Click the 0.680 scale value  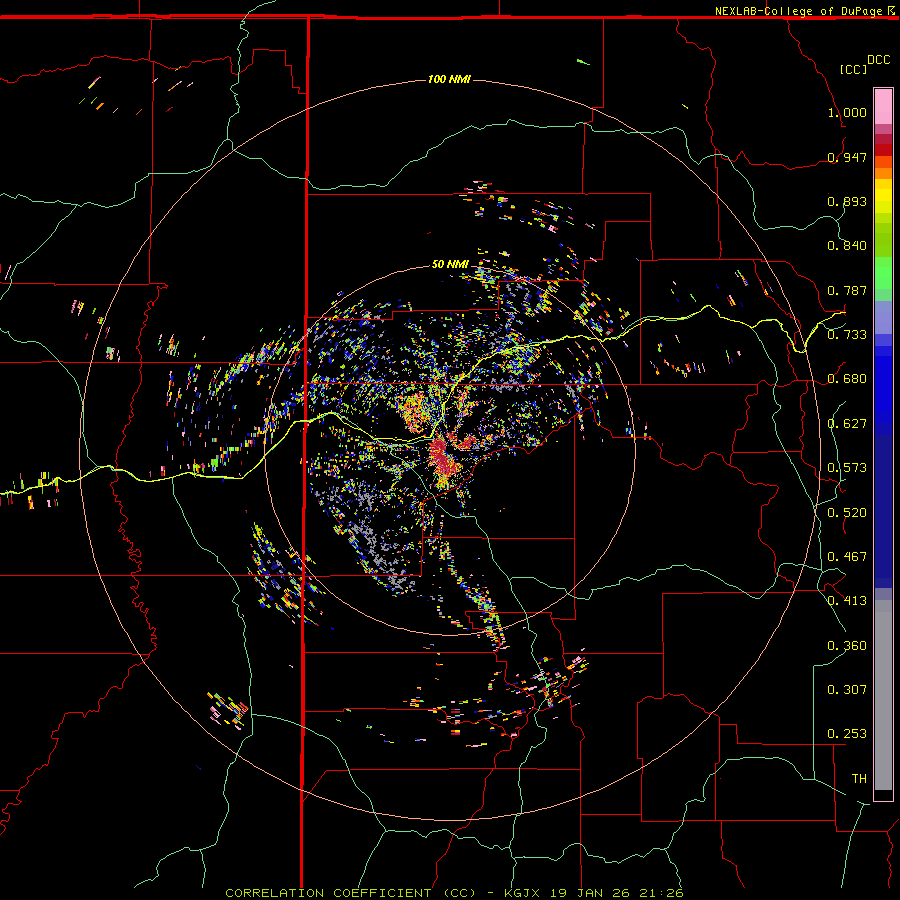coord(847,379)
